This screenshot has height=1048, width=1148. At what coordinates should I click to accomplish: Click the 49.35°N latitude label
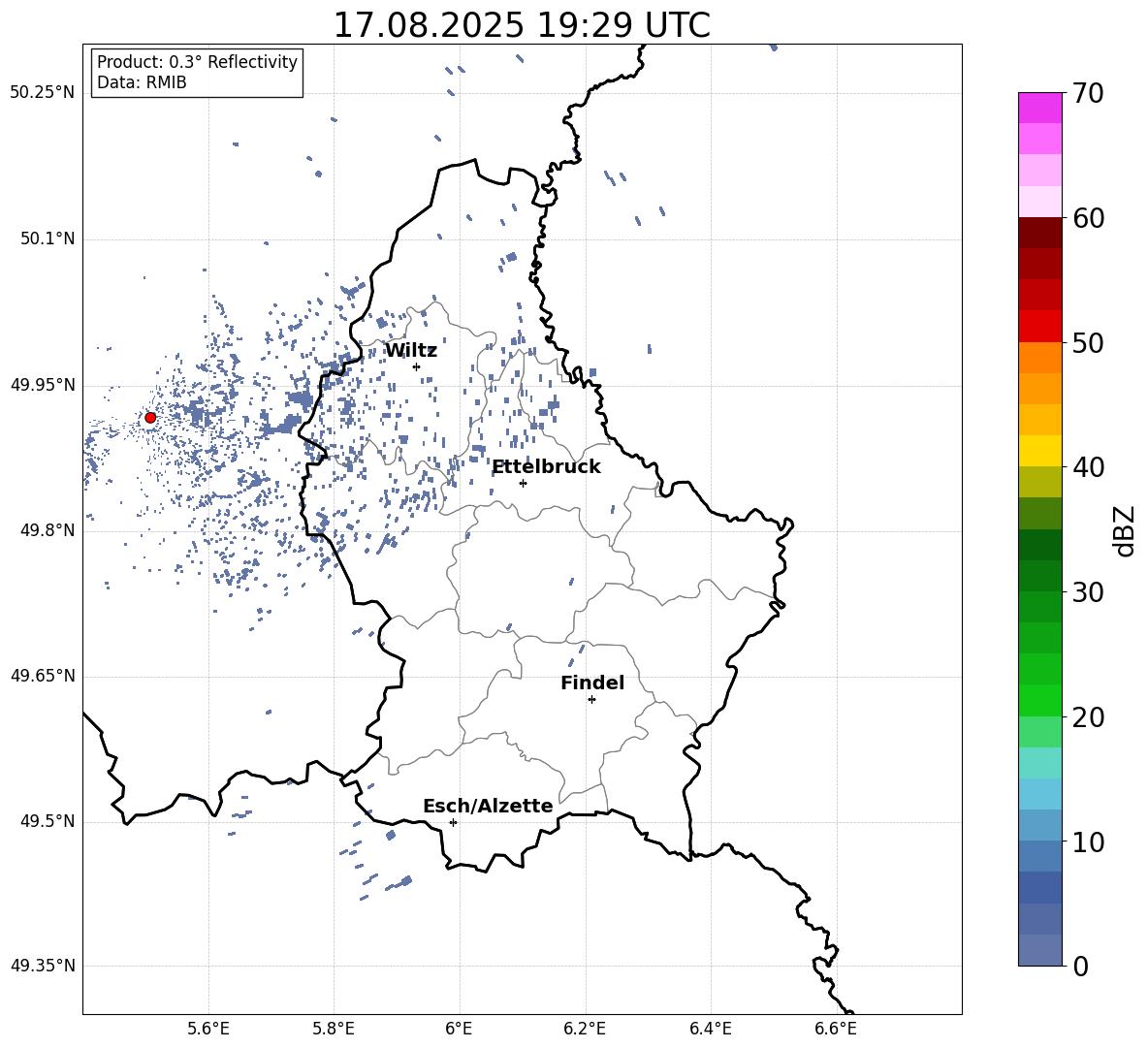[43, 966]
